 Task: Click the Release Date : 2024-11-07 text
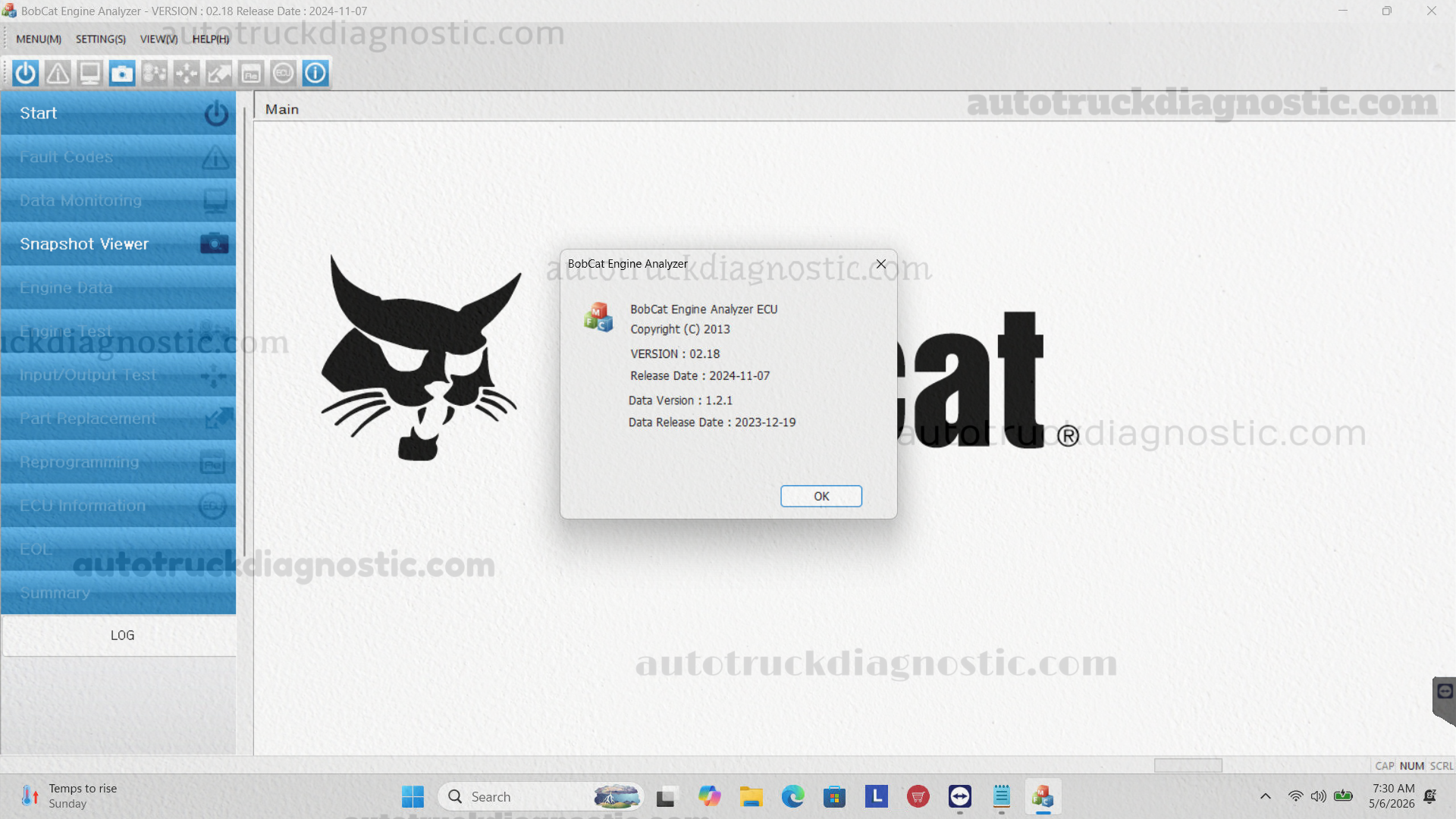tap(700, 376)
